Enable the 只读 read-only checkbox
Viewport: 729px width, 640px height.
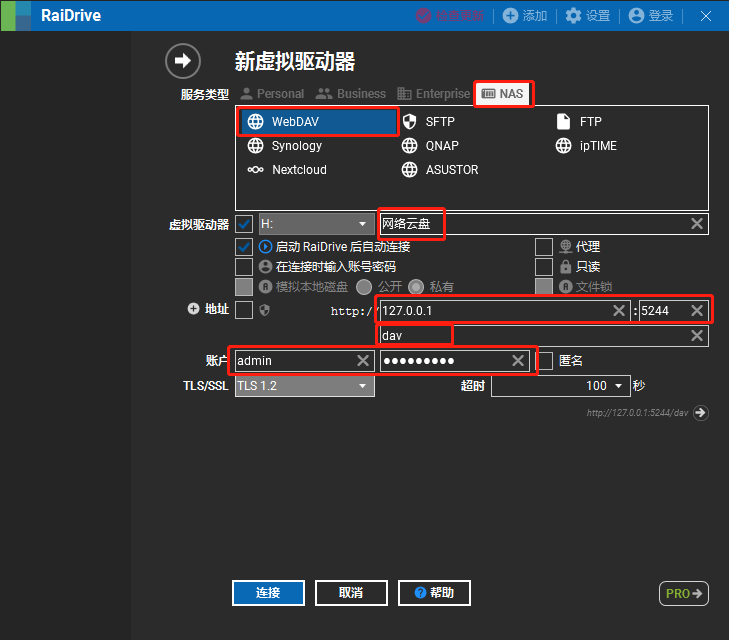tap(544, 267)
